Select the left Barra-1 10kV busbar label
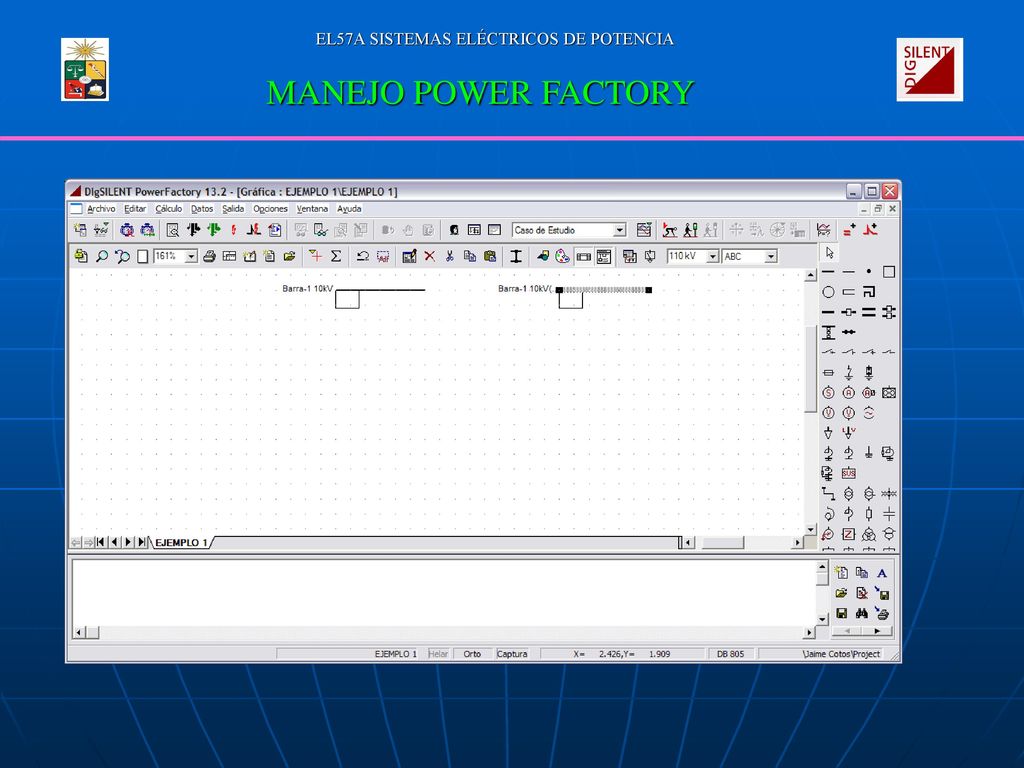The width and height of the screenshot is (1024, 768). tap(307, 289)
